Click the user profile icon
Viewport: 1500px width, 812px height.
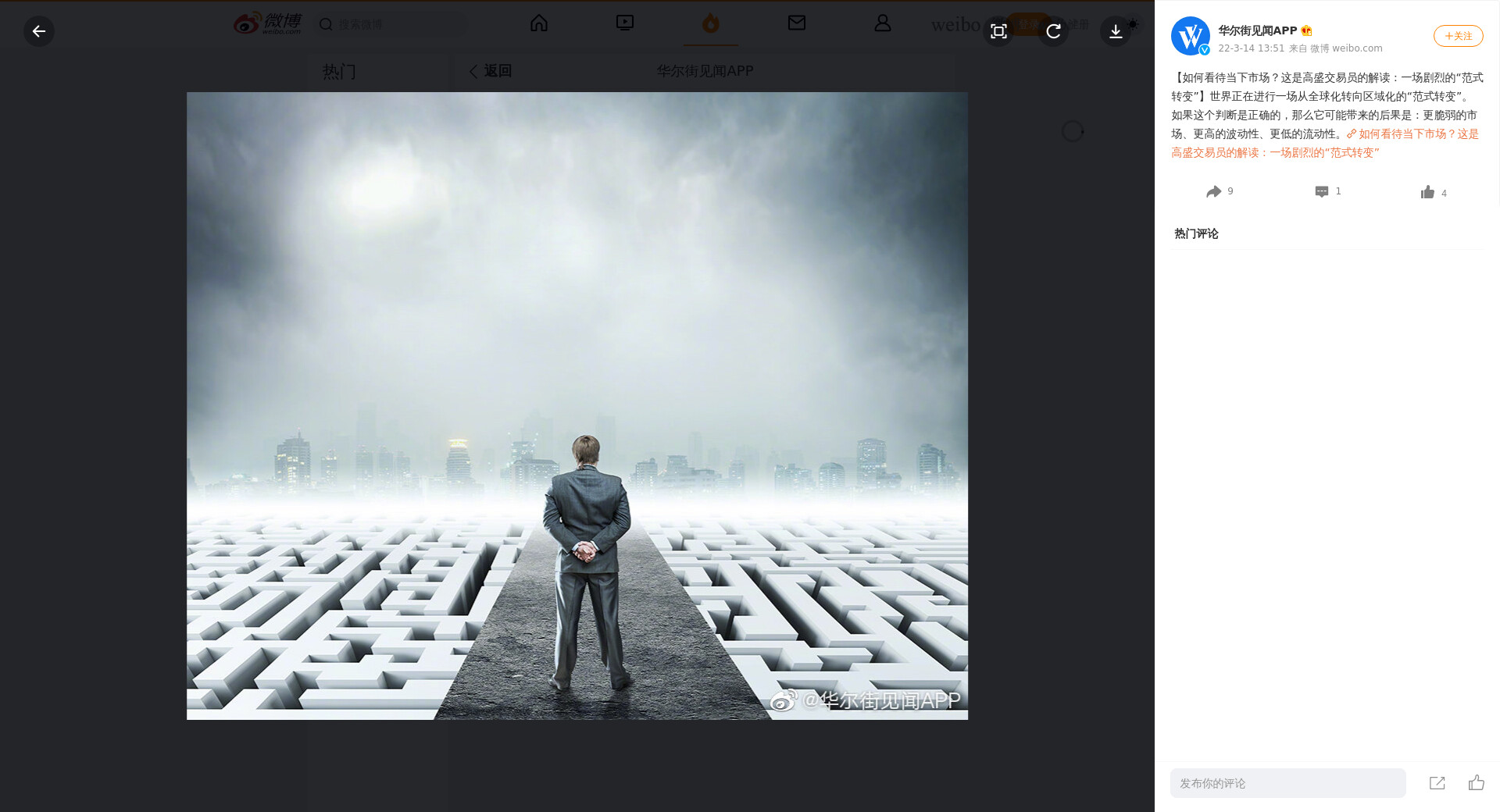[x=883, y=23]
